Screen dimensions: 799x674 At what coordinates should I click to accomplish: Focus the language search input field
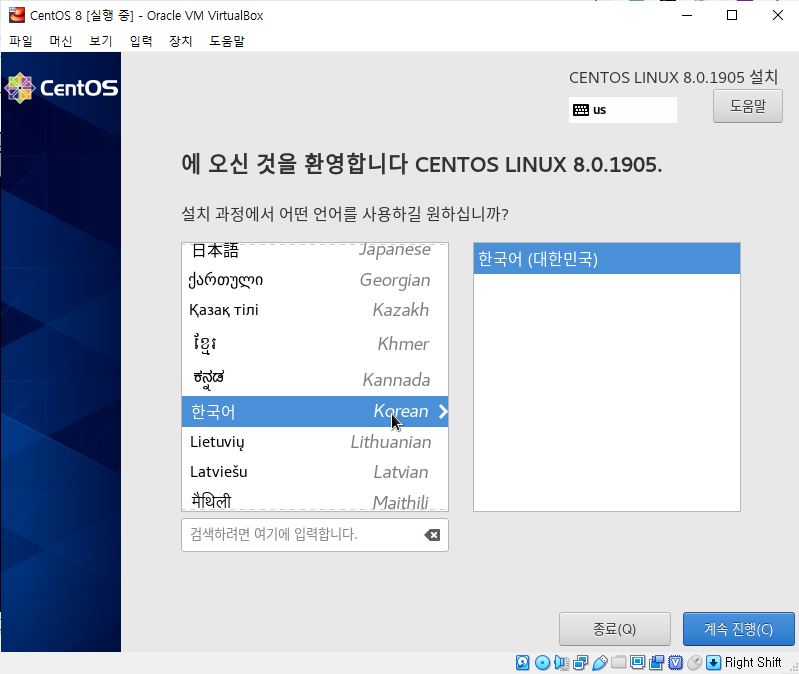click(315, 535)
